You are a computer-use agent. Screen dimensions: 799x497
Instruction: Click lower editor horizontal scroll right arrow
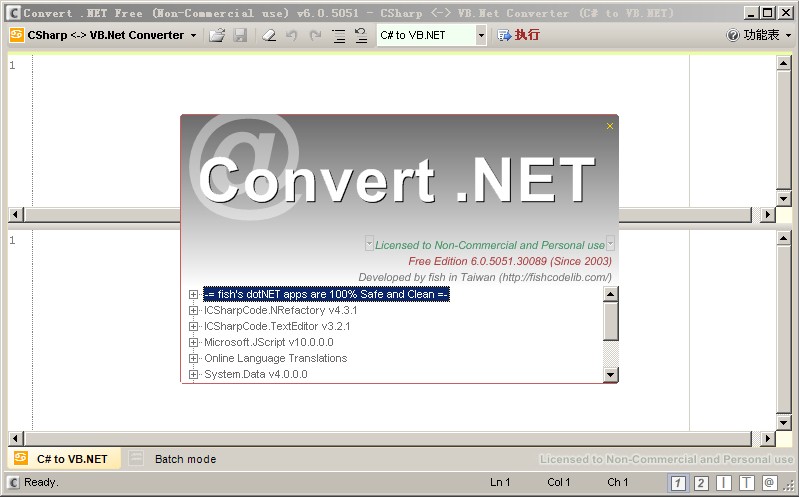coord(767,438)
